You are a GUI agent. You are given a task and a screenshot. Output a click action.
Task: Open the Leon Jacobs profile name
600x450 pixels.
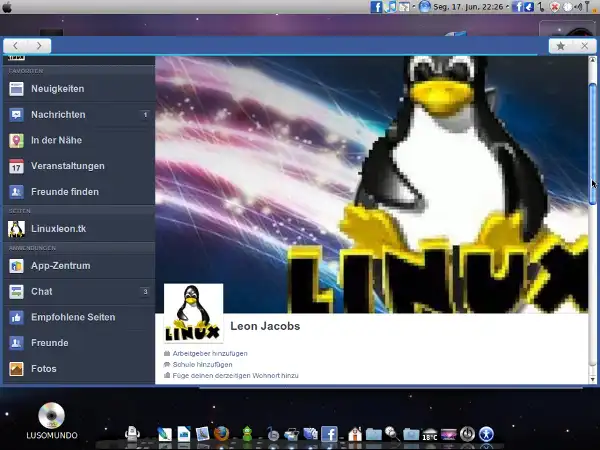[265, 326]
